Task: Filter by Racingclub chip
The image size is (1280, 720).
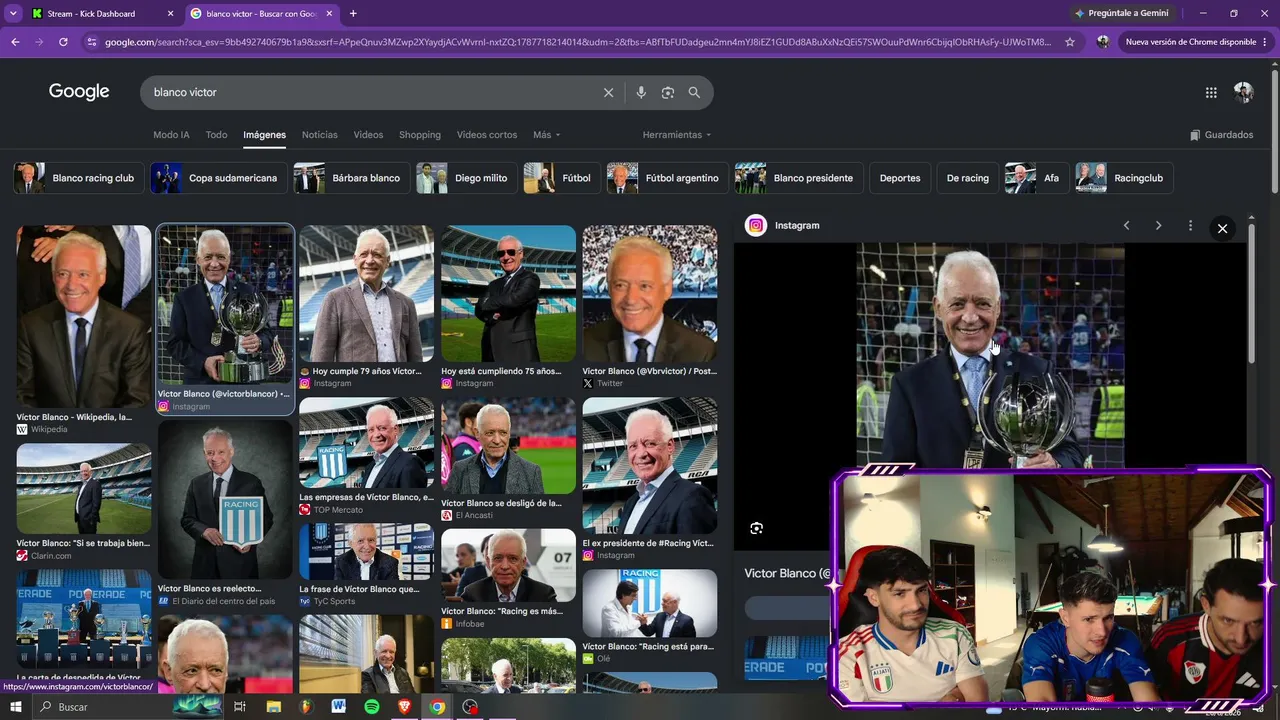Action: click(1125, 178)
